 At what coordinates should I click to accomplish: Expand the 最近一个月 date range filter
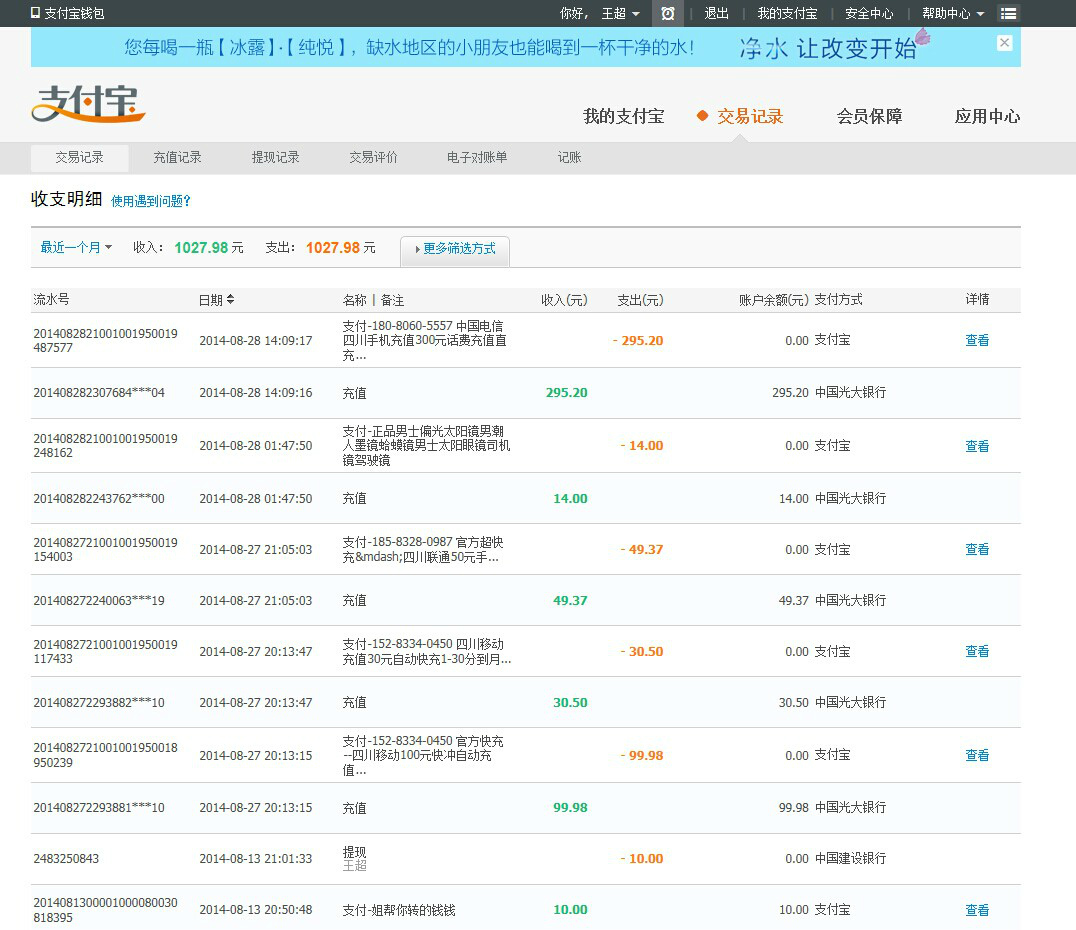pyautogui.click(x=76, y=247)
